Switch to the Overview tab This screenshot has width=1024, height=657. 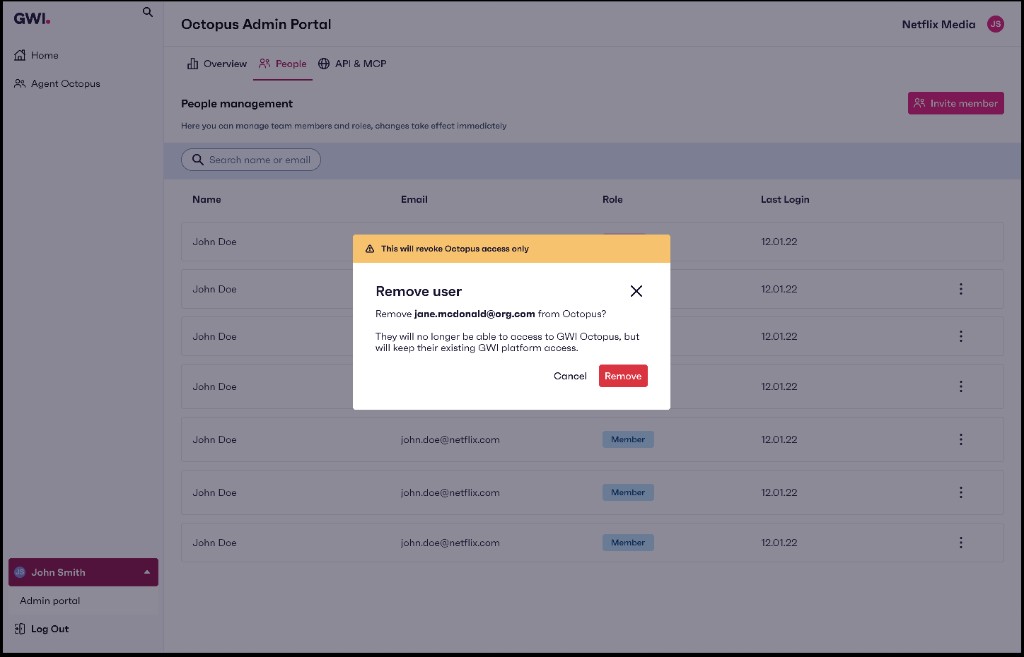217,63
